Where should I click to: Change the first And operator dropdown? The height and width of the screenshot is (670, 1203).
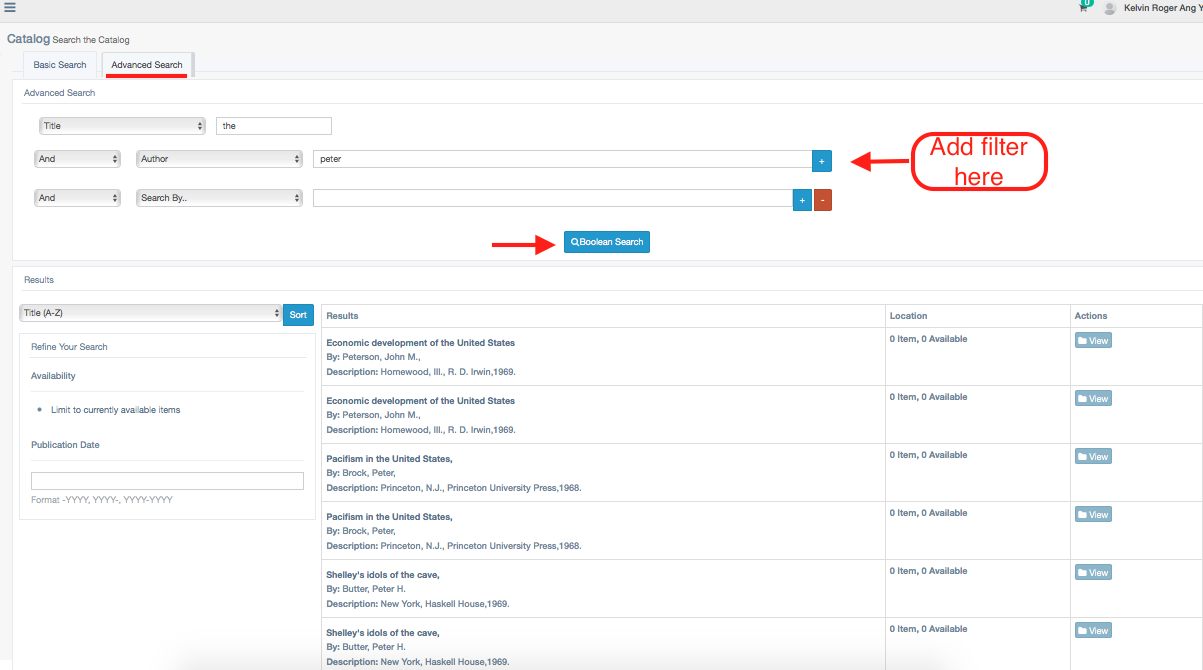coord(77,159)
